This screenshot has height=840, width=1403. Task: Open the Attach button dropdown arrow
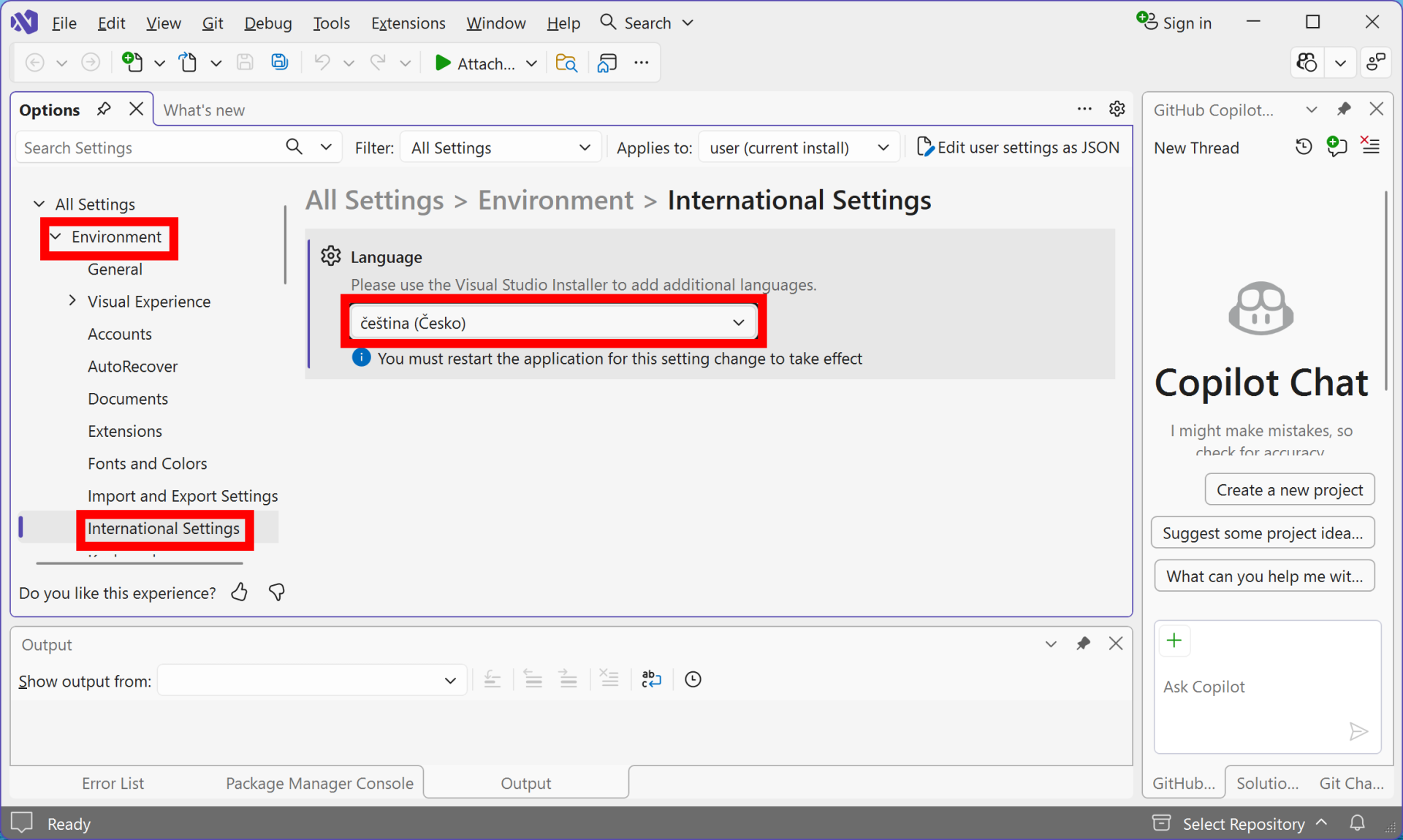tap(531, 64)
